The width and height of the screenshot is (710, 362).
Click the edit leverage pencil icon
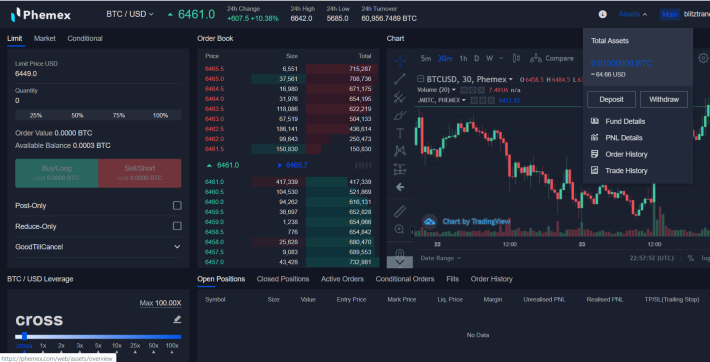click(177, 319)
